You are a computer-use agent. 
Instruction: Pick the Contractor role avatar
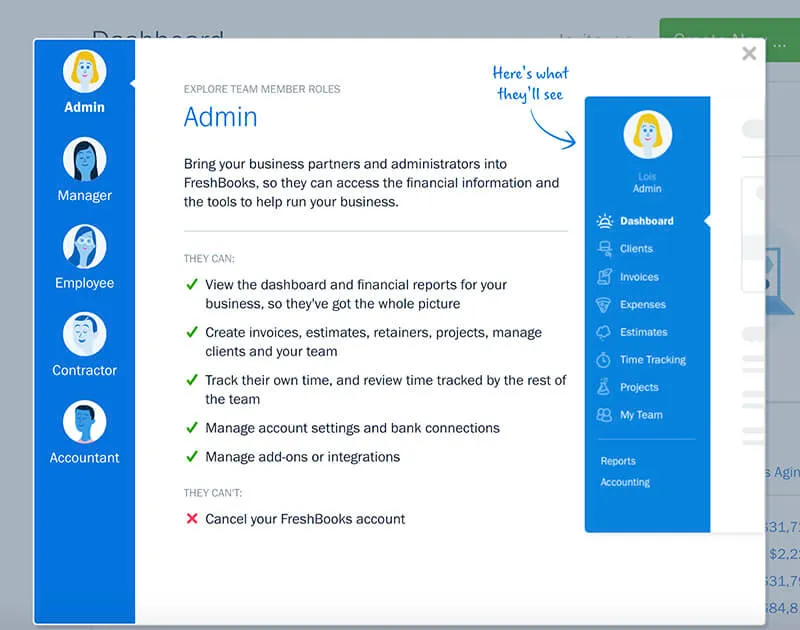point(84,334)
